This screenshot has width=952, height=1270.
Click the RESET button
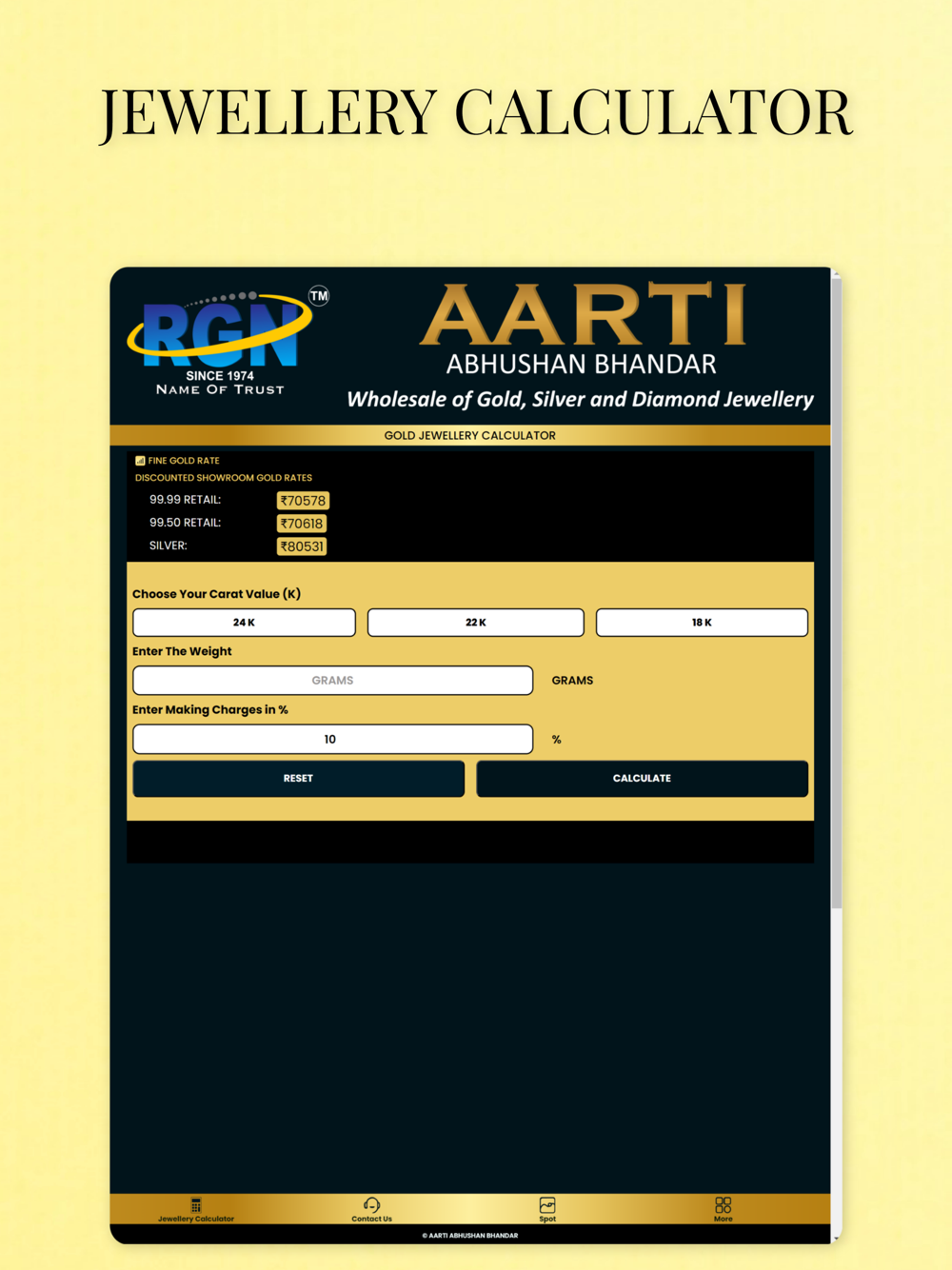coord(298,779)
